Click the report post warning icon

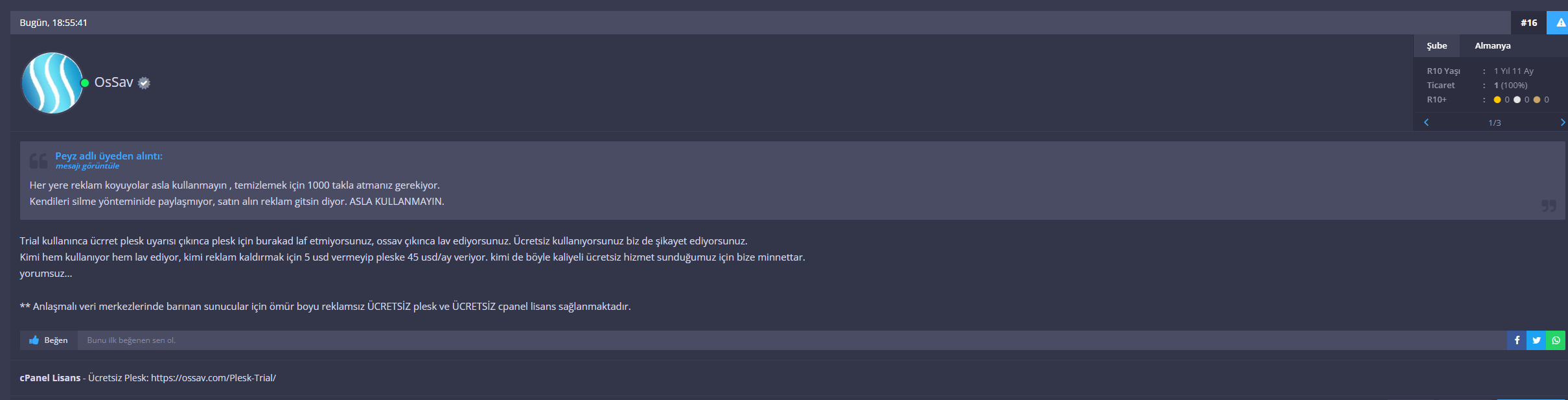pos(1560,23)
